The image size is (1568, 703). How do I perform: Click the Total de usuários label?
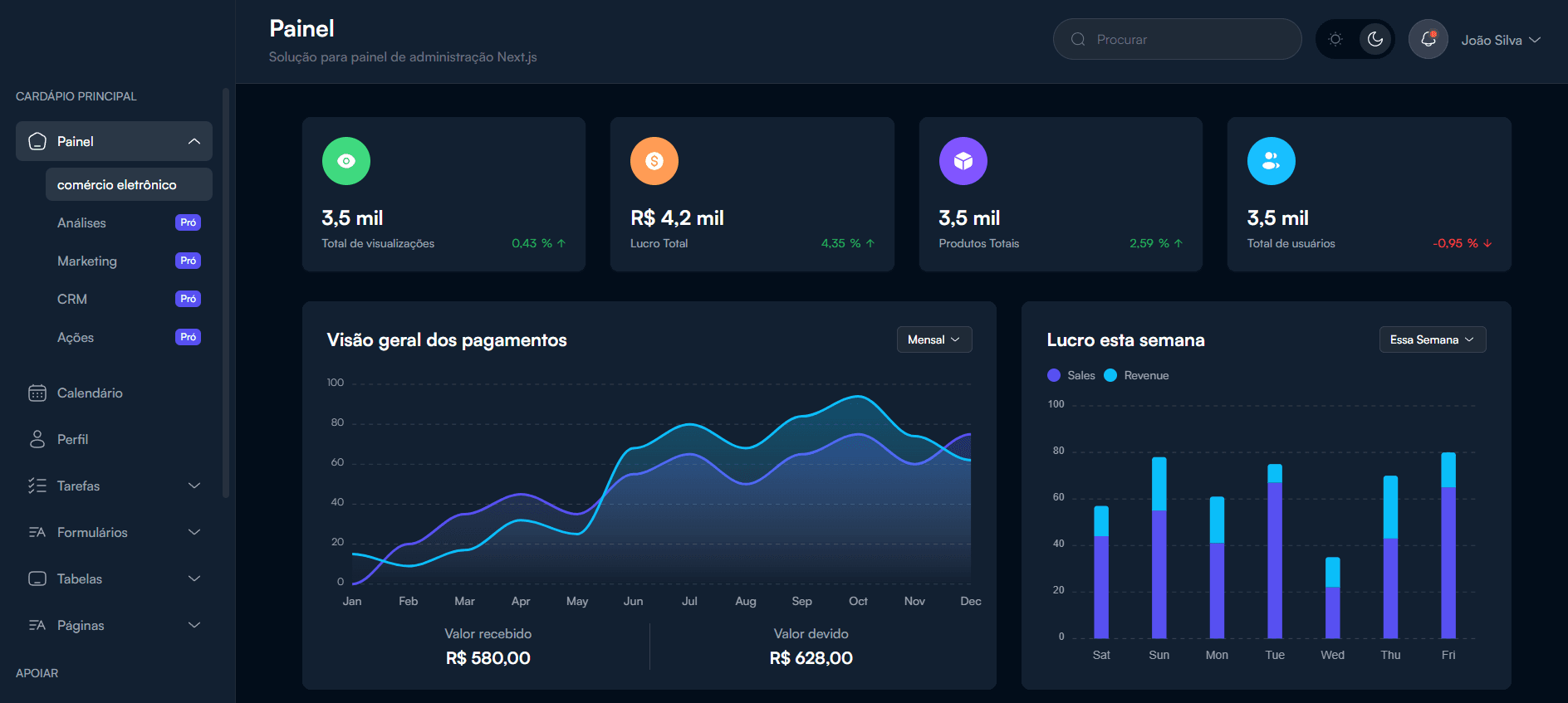point(1291,243)
